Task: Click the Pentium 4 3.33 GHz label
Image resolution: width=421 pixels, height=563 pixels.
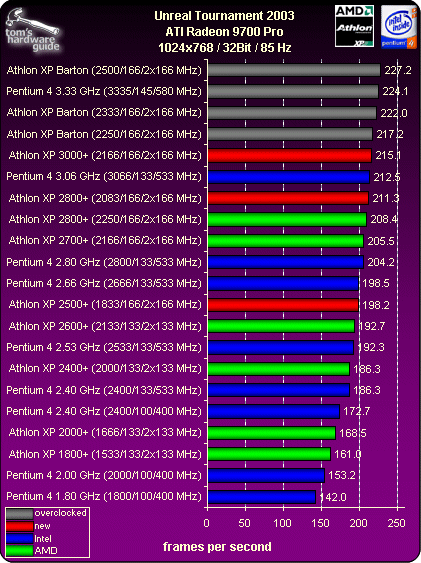Action: (104, 92)
